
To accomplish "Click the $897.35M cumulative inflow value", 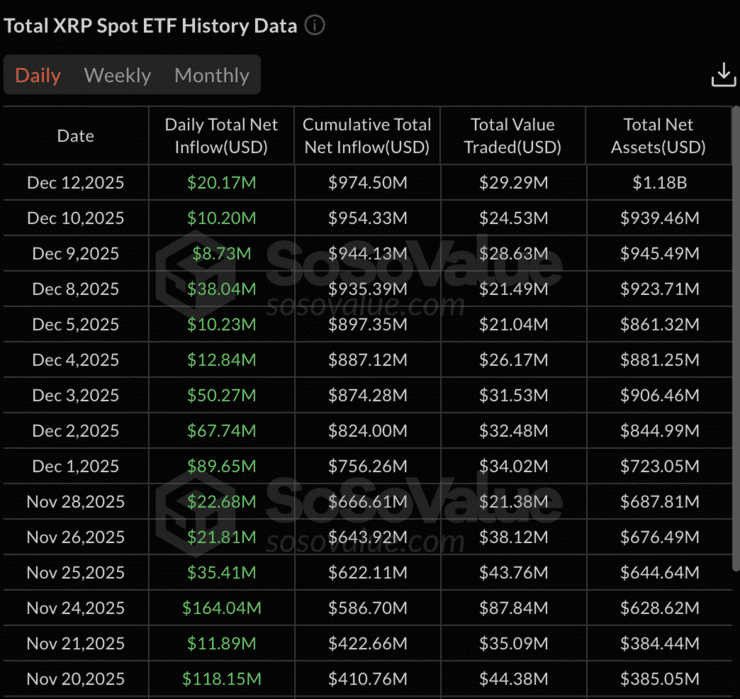I will [368, 324].
